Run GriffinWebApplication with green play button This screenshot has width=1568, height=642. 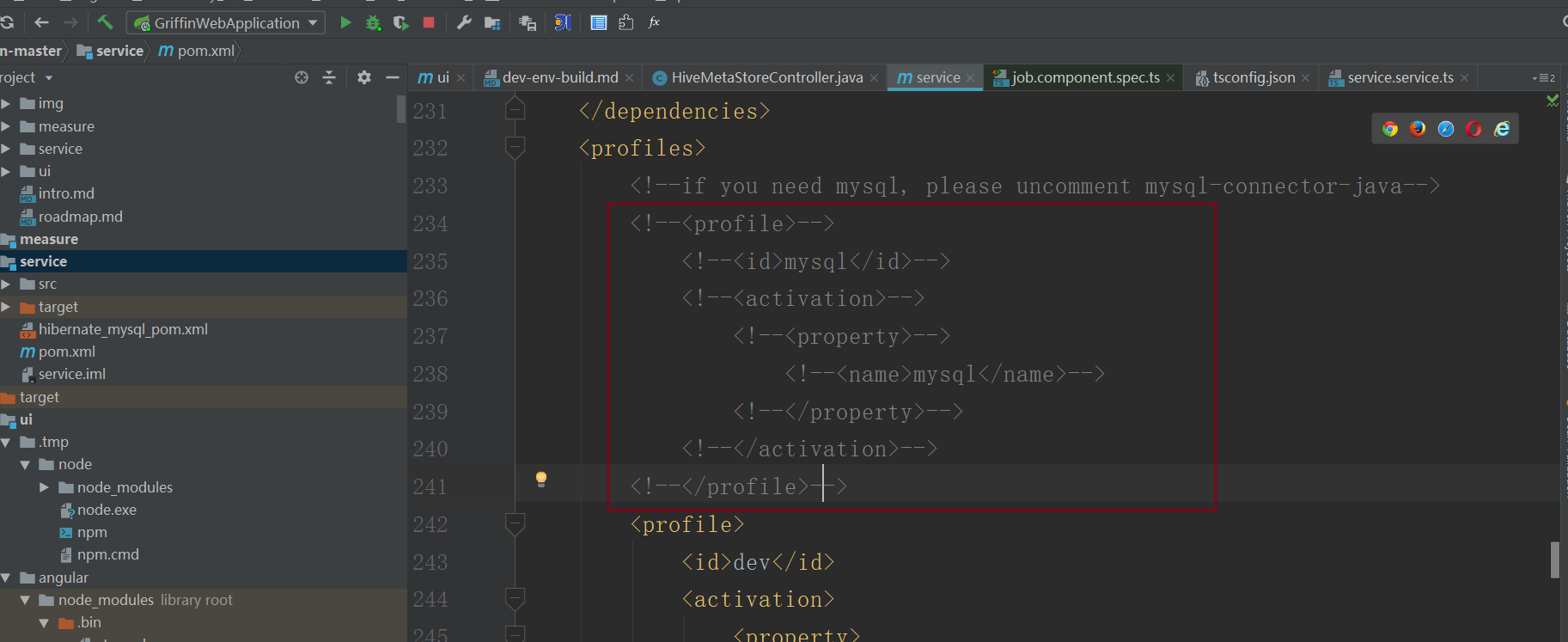click(x=345, y=22)
